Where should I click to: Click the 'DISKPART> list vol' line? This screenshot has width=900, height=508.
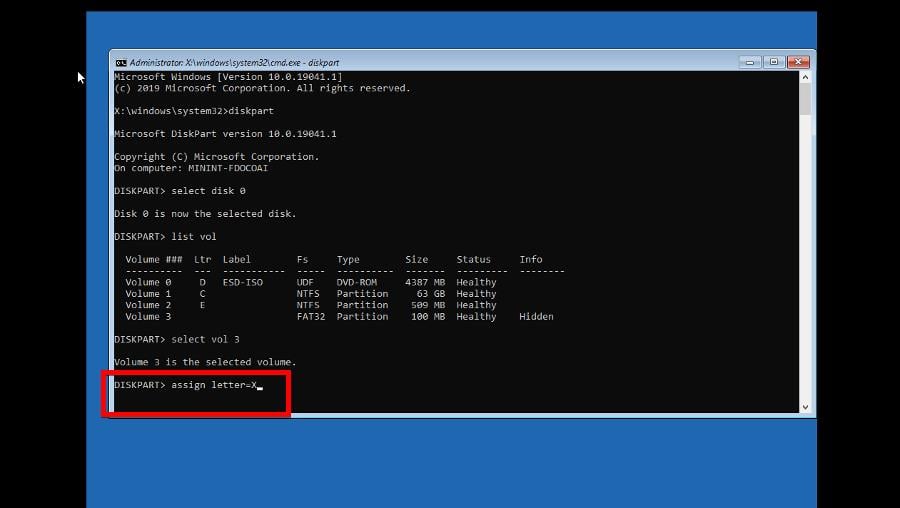tap(165, 236)
